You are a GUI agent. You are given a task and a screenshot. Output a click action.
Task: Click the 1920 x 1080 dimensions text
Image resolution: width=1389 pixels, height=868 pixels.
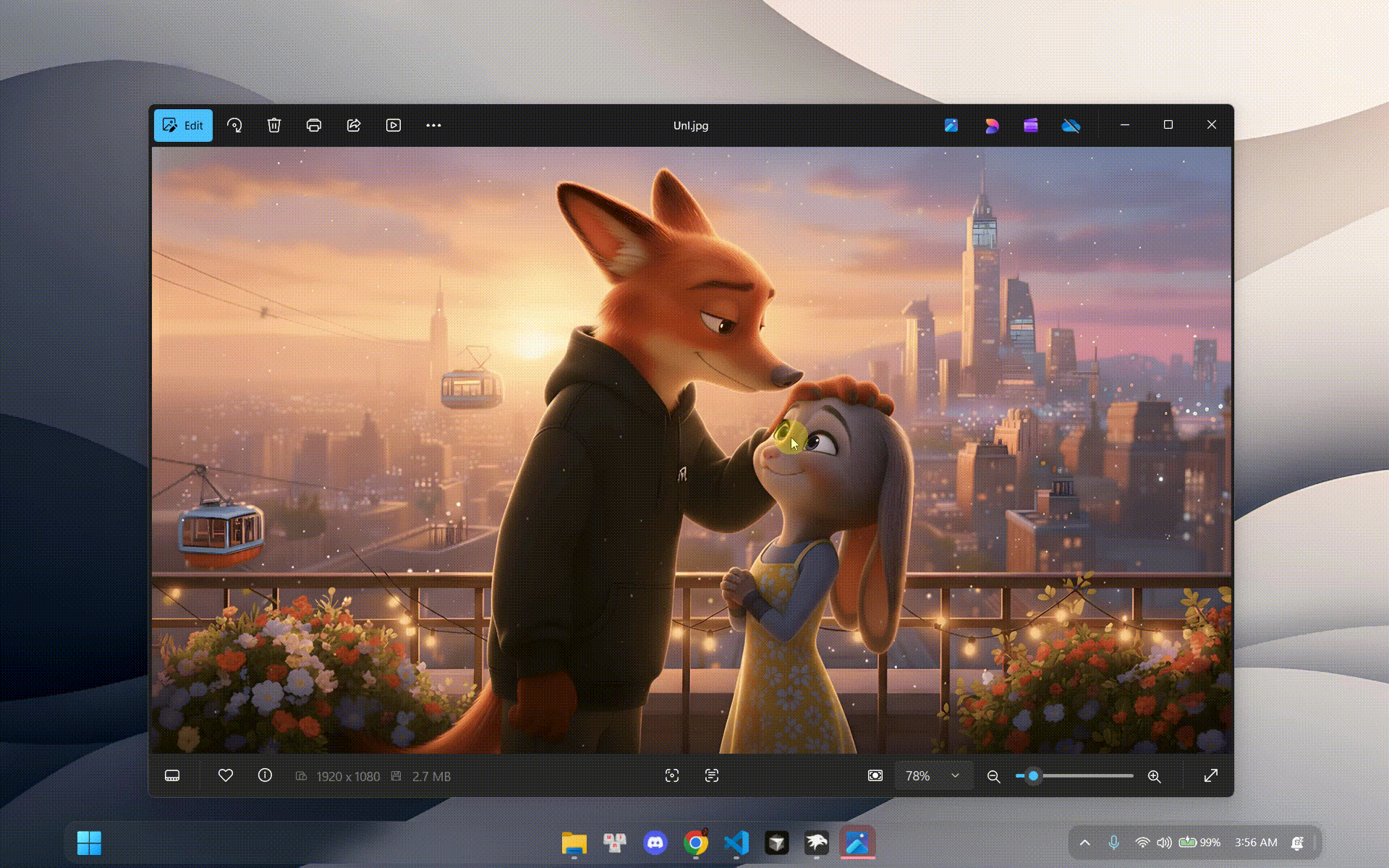348,776
